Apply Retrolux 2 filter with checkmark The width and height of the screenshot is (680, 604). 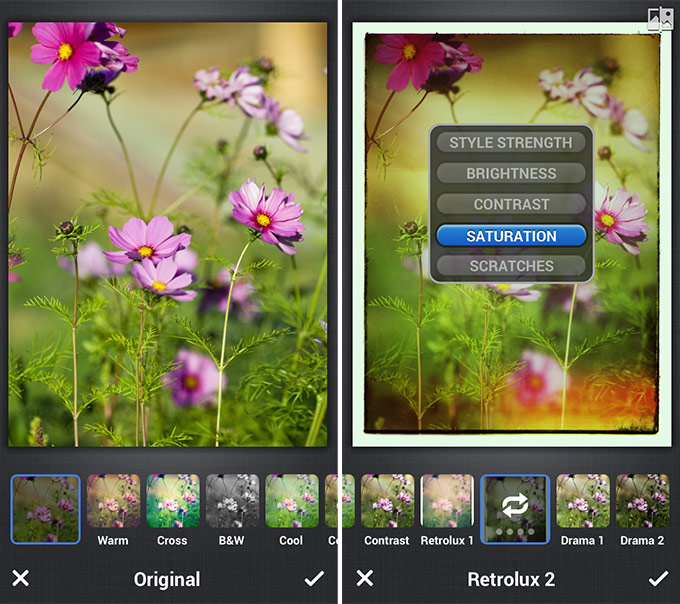click(657, 578)
